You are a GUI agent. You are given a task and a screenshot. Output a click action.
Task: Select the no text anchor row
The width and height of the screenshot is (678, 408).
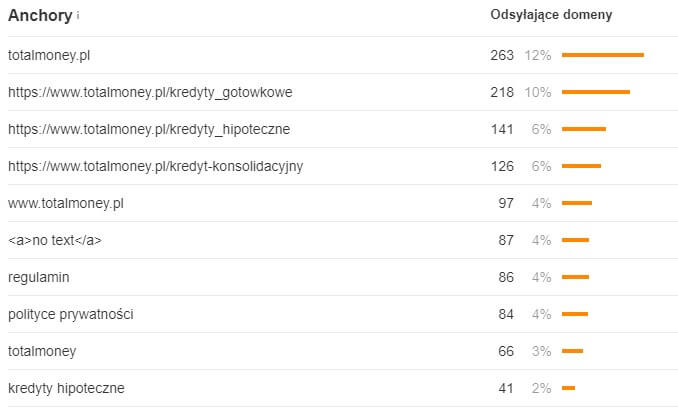click(54, 240)
